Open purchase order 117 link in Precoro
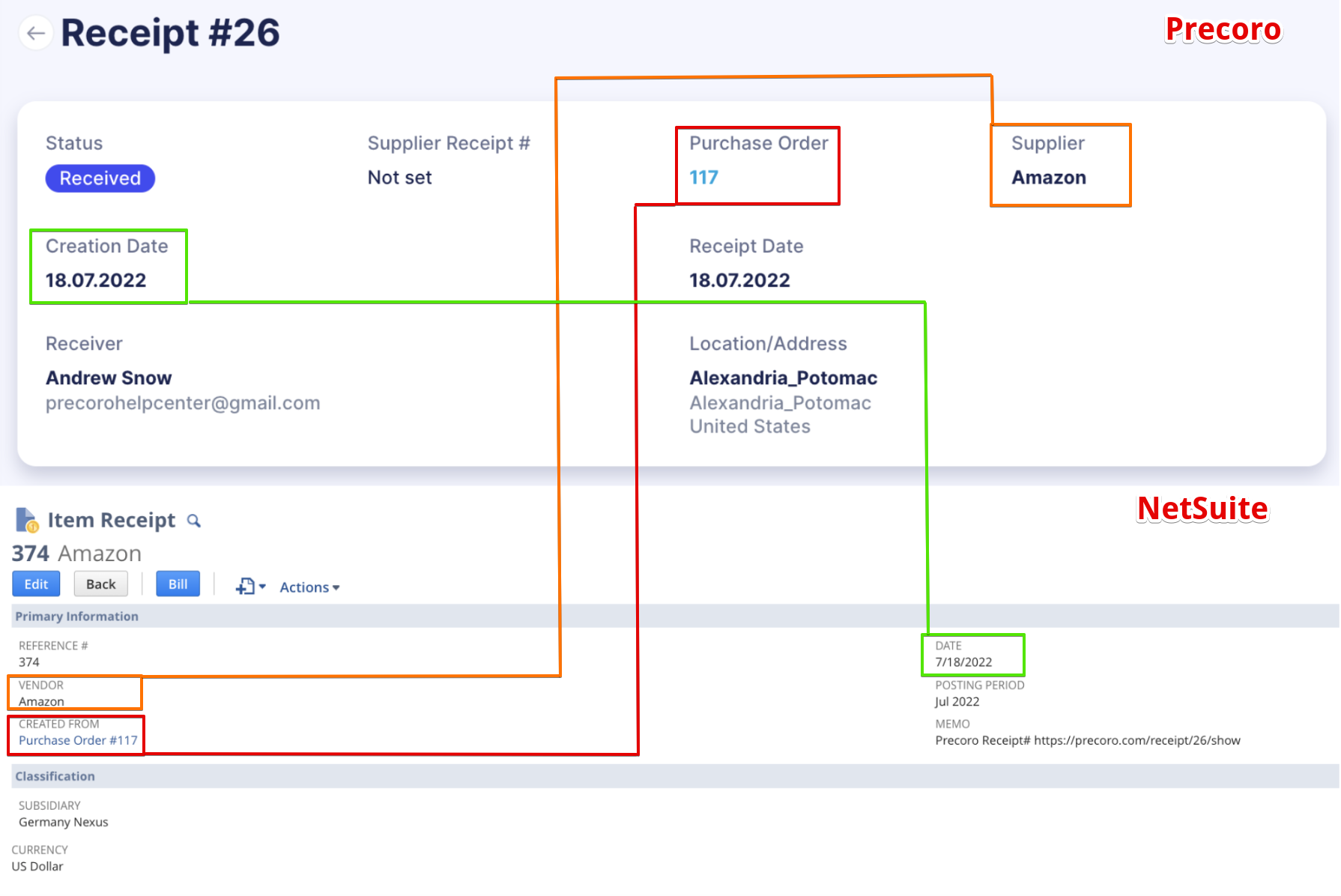This screenshot has height=896, width=1341. pos(703,178)
